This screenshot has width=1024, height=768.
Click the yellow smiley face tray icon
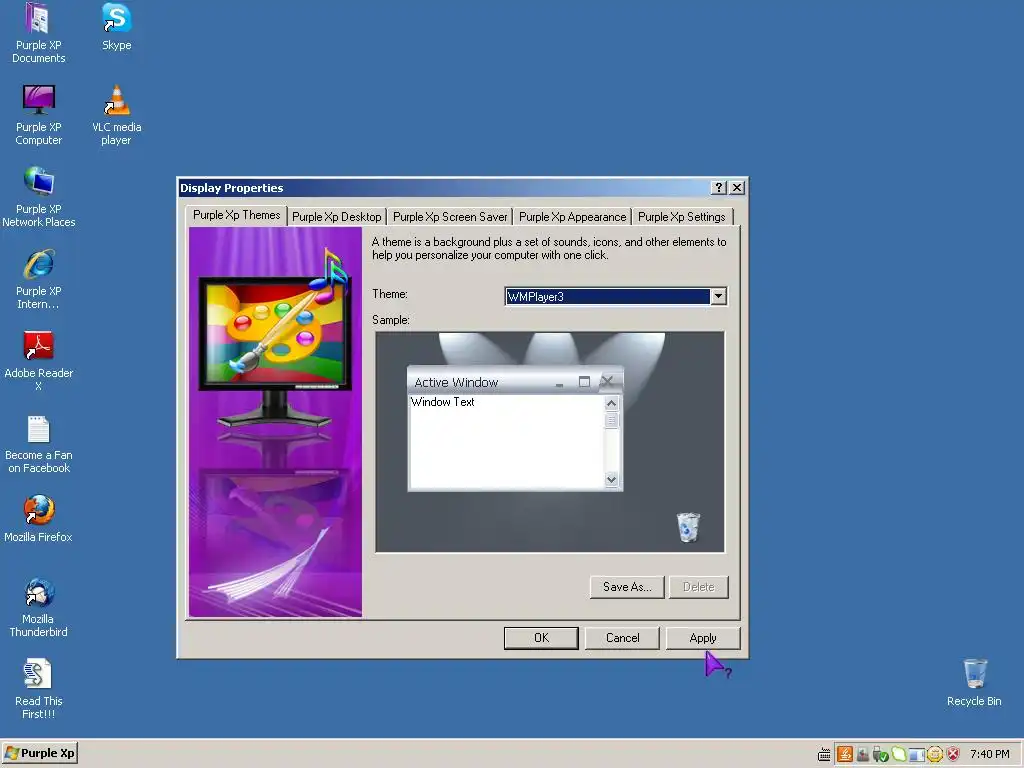(x=935, y=754)
